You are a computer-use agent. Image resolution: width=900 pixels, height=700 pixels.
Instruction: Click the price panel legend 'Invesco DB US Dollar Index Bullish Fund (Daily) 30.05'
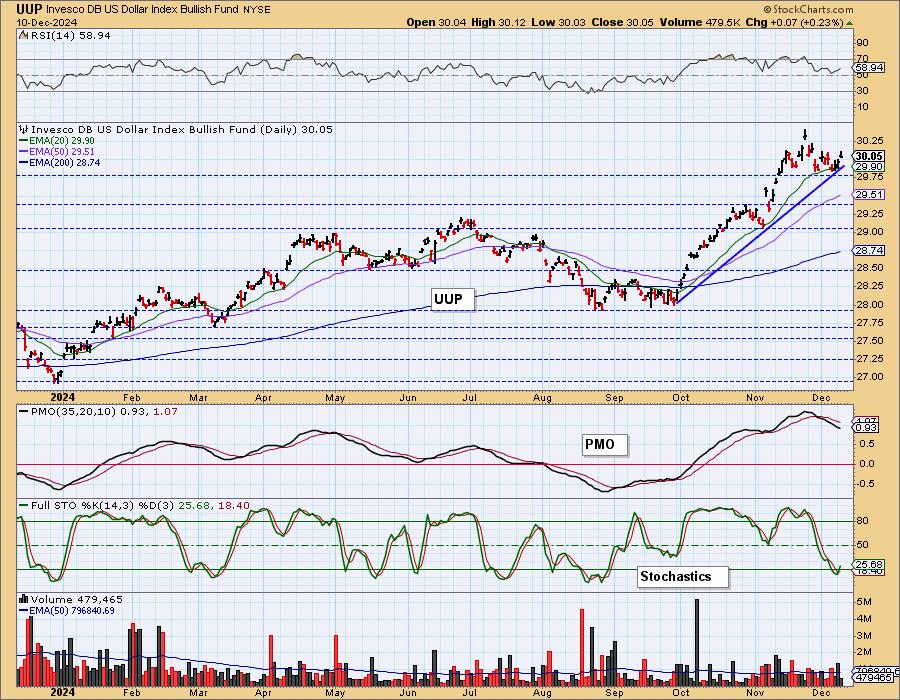(x=176, y=130)
